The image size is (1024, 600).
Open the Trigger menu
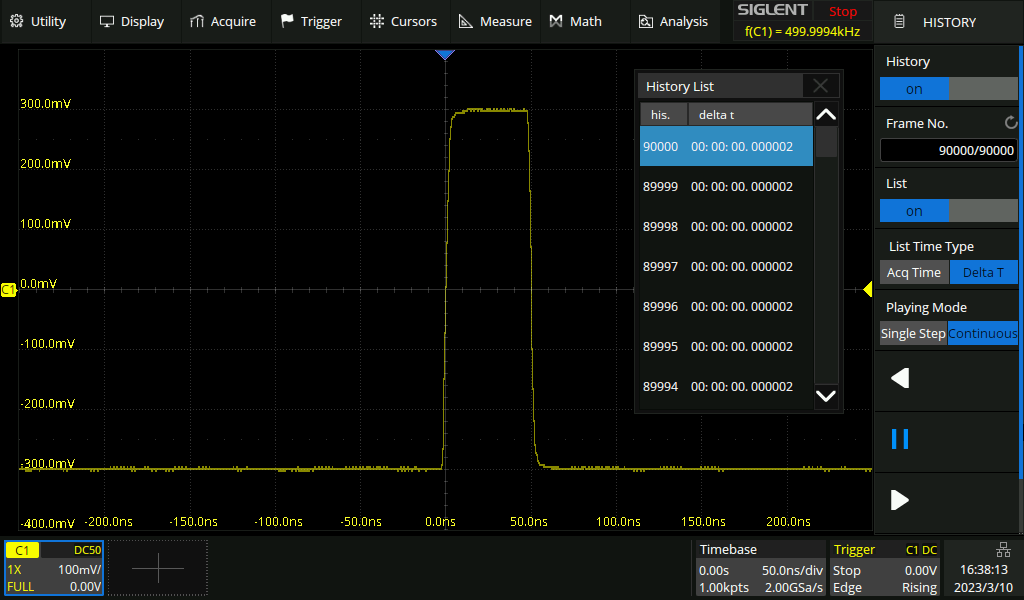pyautogui.click(x=312, y=22)
